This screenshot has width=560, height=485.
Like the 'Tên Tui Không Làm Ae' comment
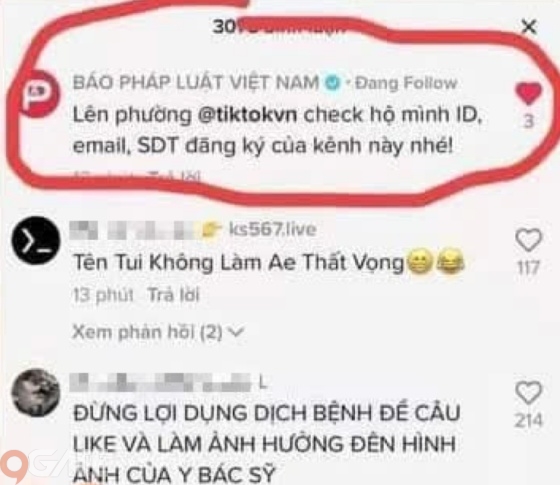click(x=529, y=240)
